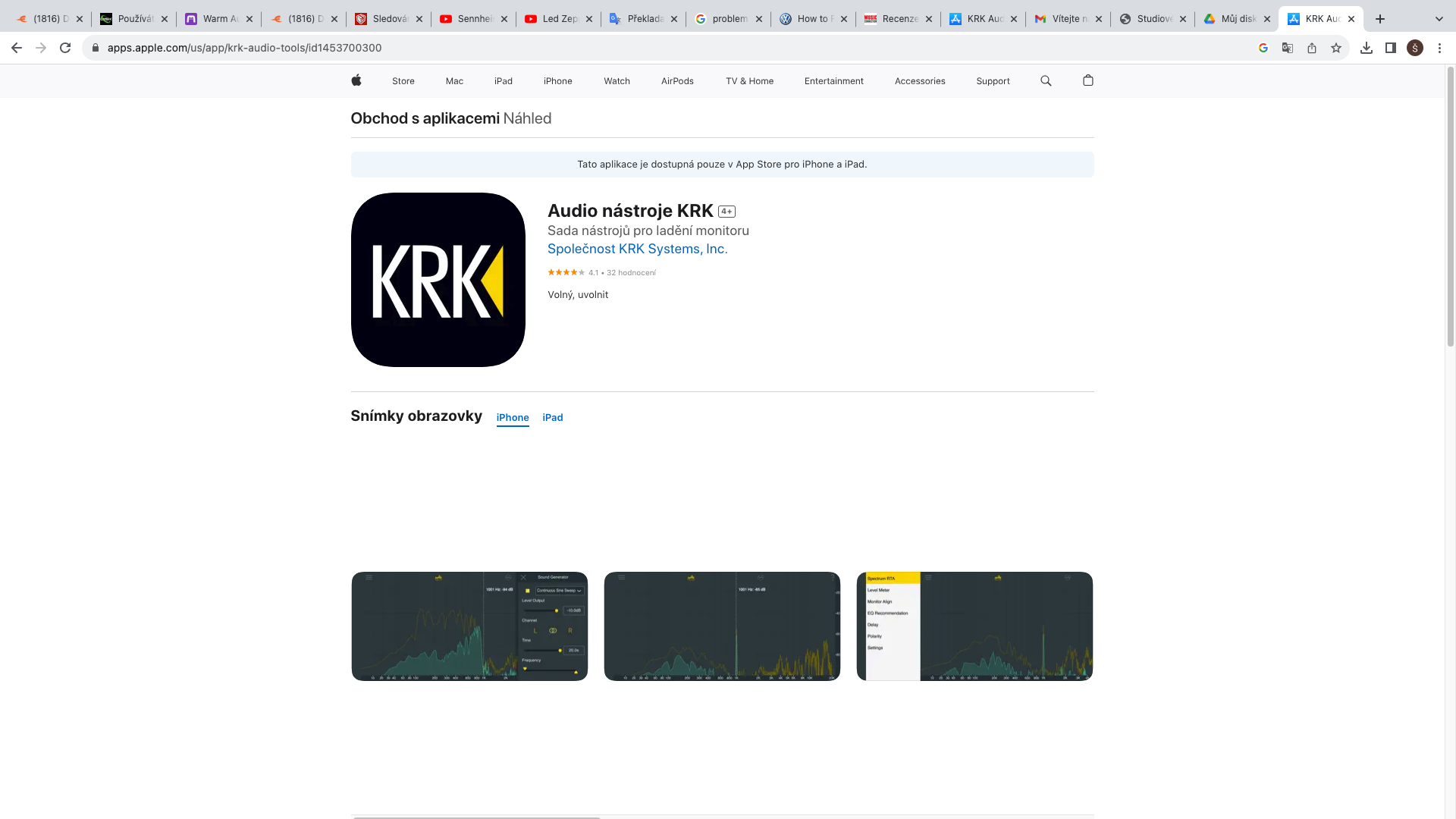Click the Google Translate page icon
This screenshot has height=819, width=1456.
pyautogui.click(x=1288, y=48)
